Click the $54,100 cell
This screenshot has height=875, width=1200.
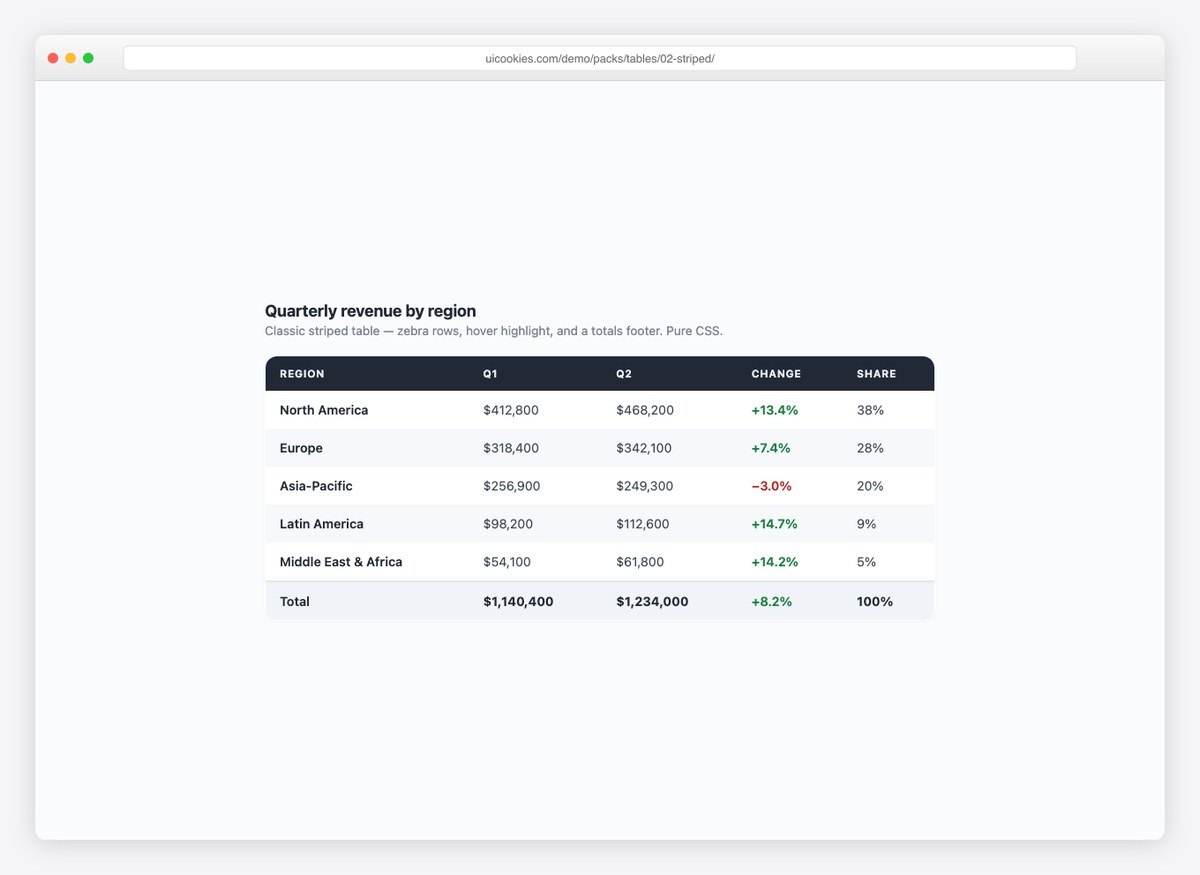tap(507, 562)
